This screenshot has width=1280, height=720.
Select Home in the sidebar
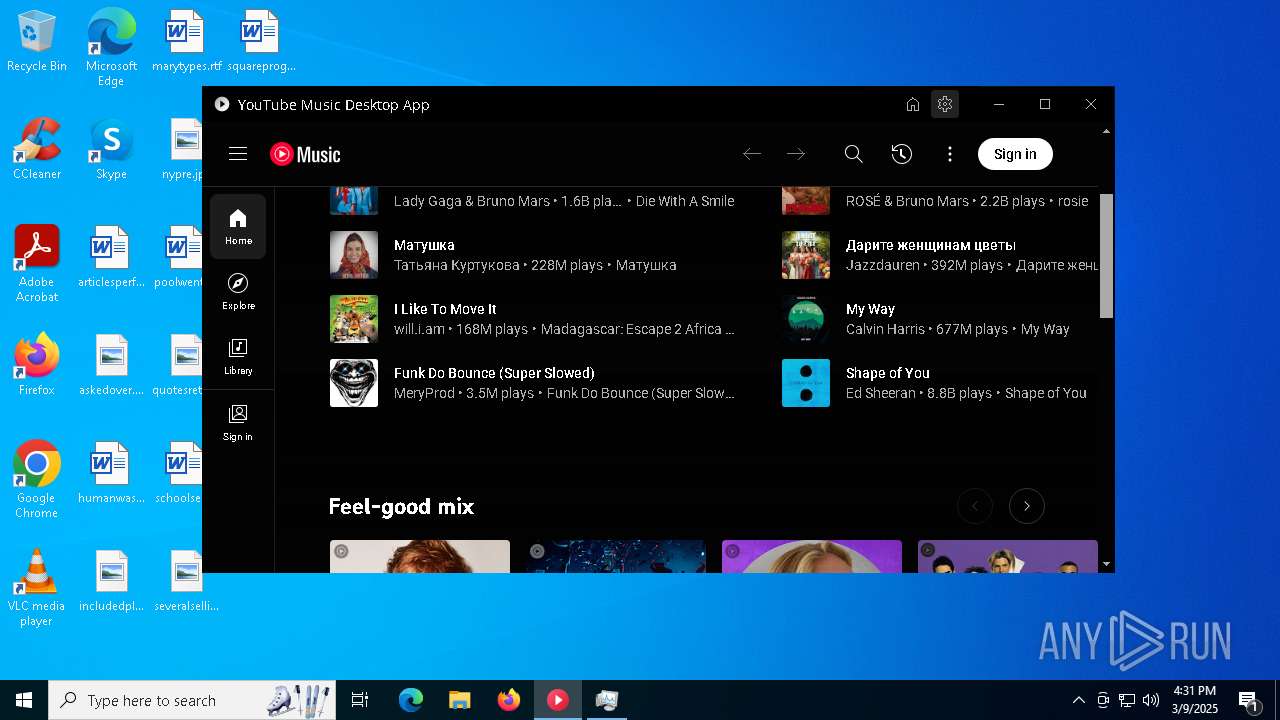point(238,227)
